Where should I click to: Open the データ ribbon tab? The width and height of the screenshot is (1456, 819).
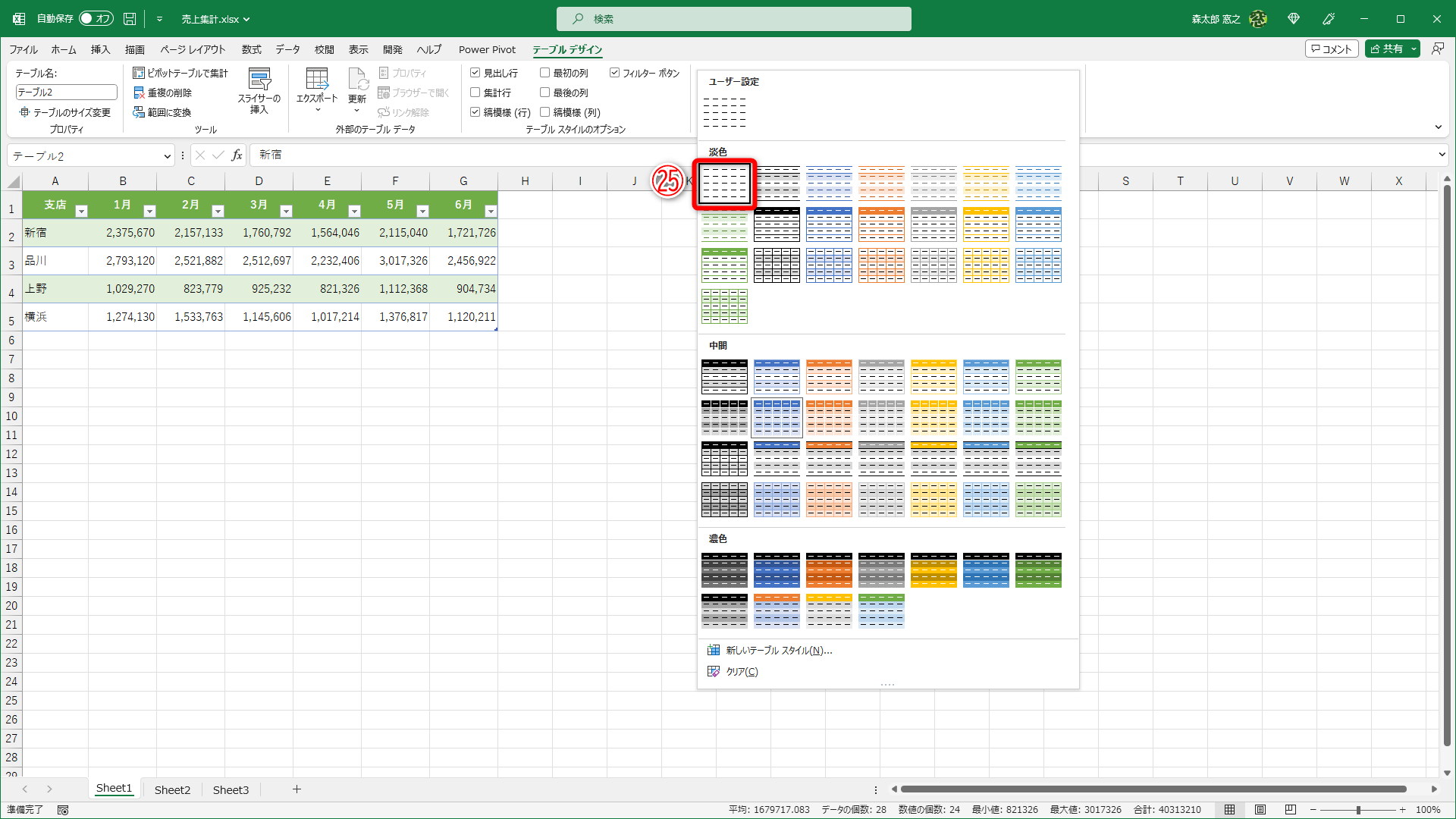point(287,49)
